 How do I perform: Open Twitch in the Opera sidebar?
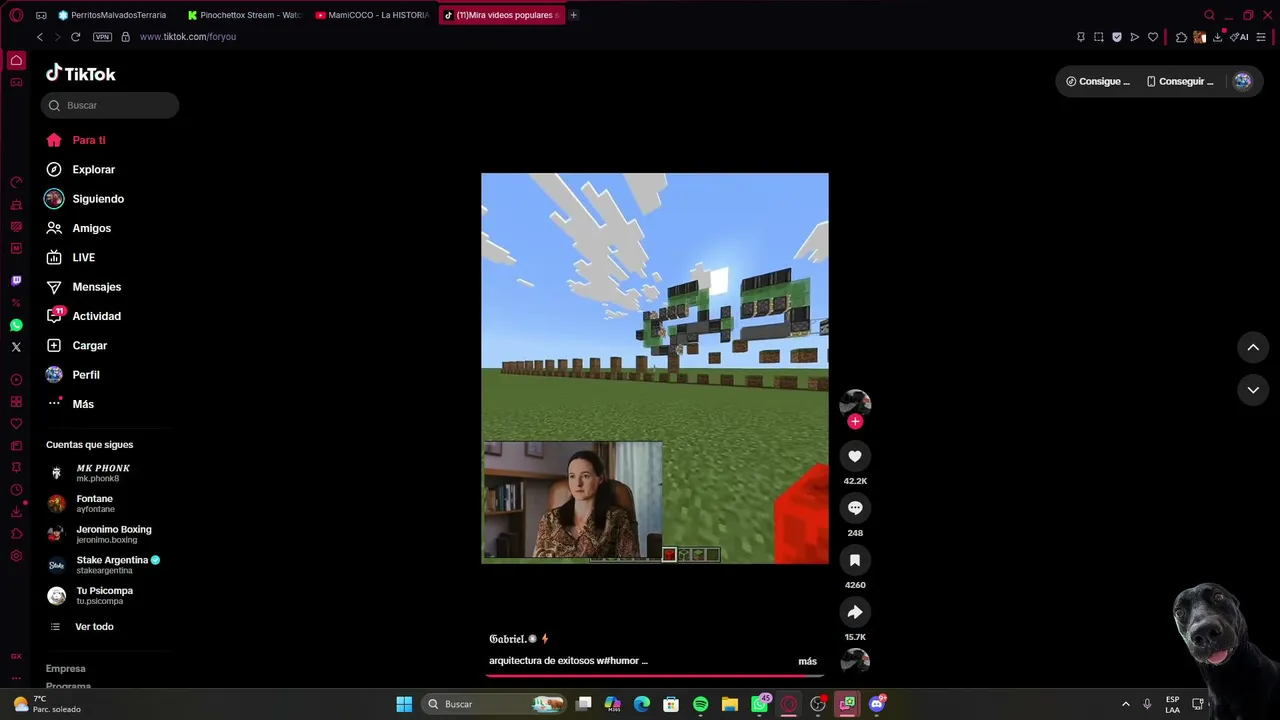click(x=16, y=281)
